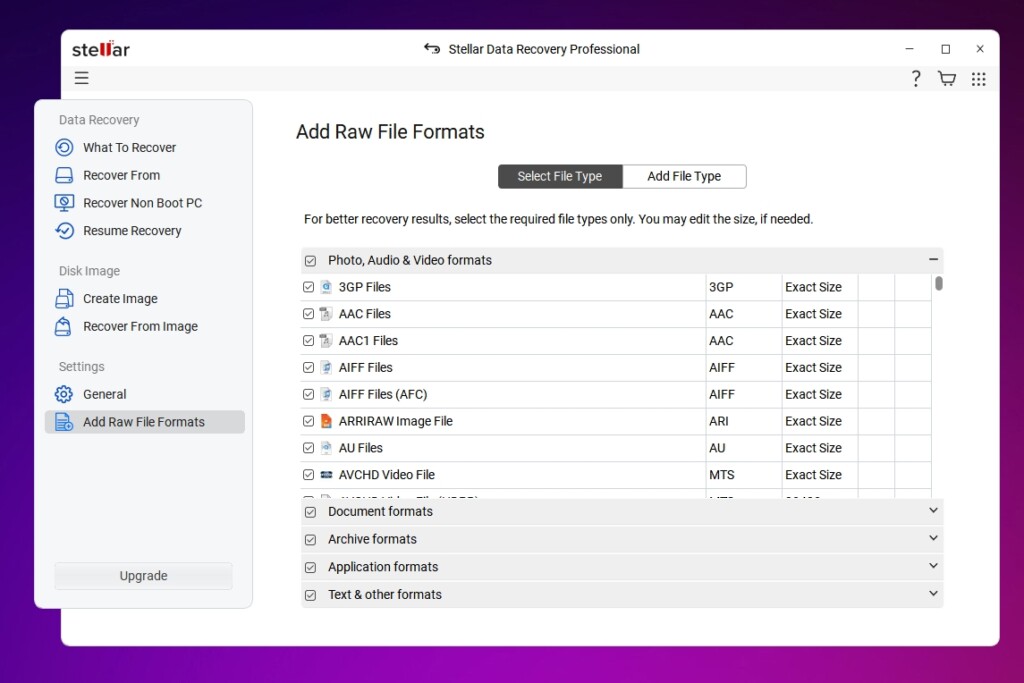
Task: Click the AU extension cell
Action: (743, 448)
